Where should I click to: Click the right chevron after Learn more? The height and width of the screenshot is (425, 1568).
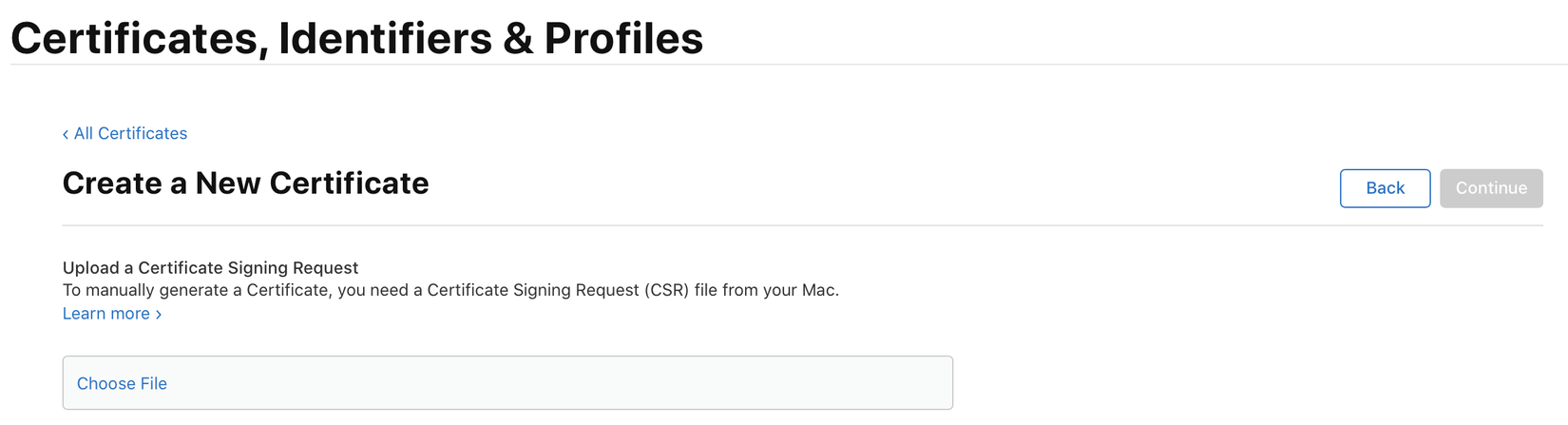tap(159, 315)
